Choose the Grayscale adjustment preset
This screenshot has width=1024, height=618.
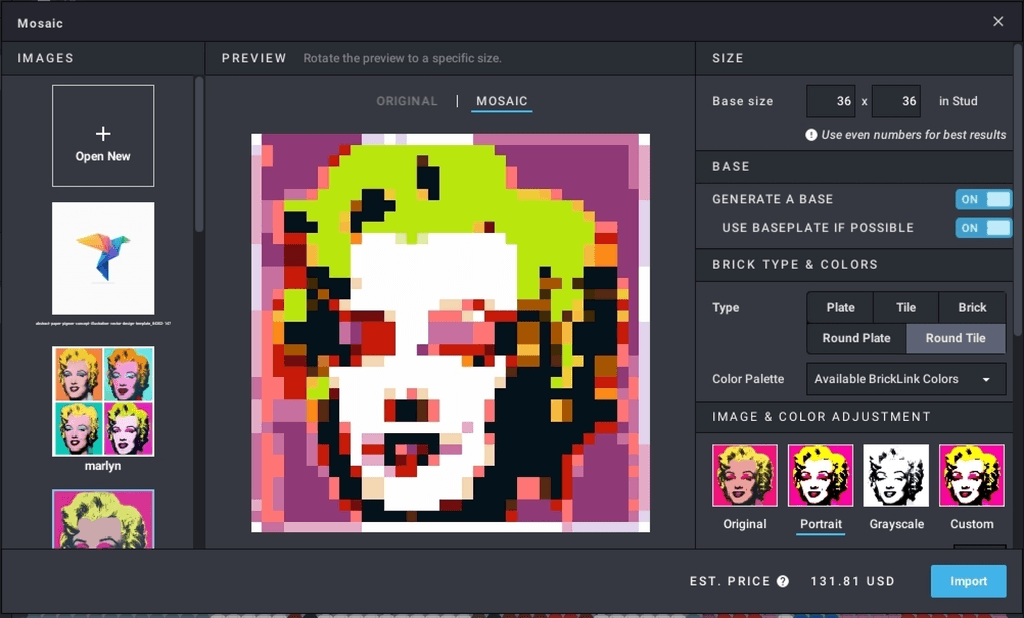point(896,476)
